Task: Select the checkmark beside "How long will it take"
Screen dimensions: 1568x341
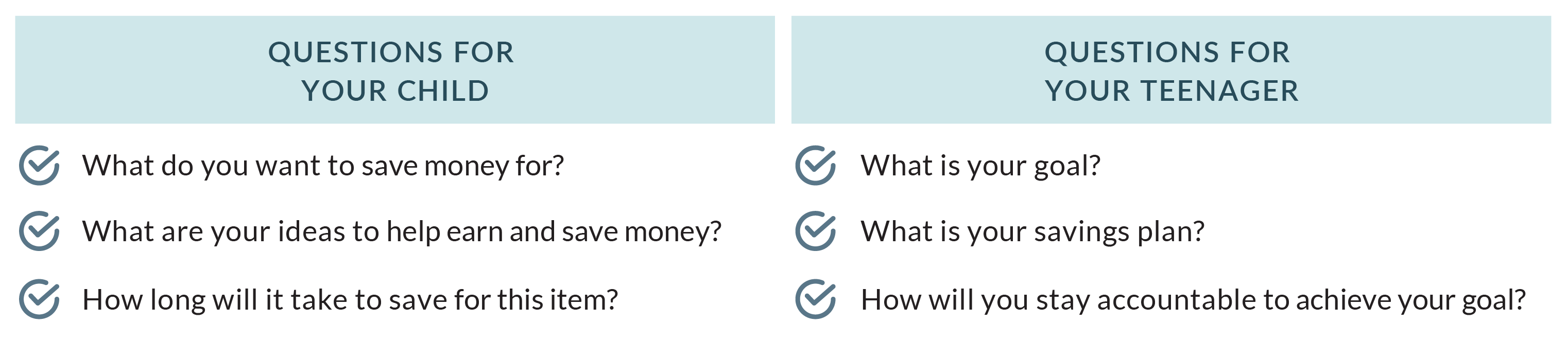Action: [39, 299]
